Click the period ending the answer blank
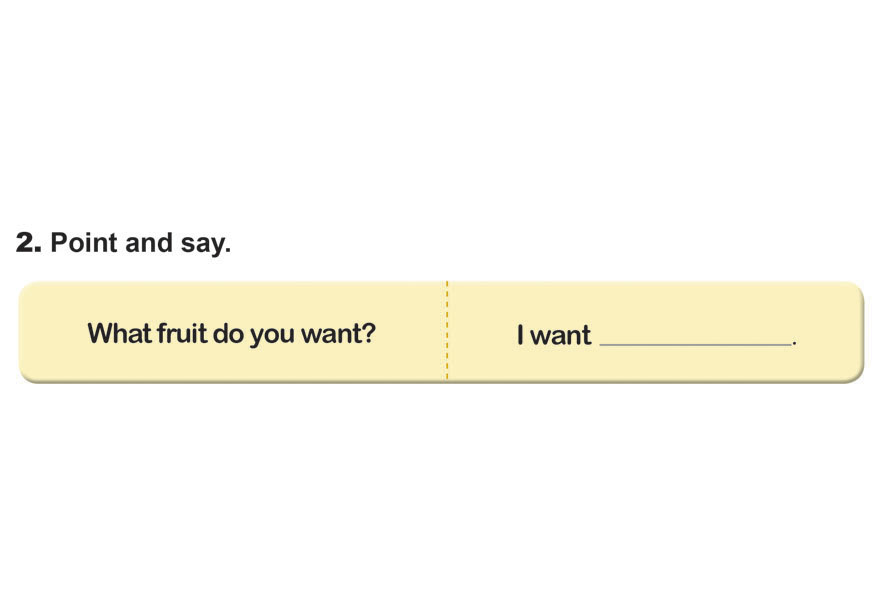Viewport: 873px width, 612px height. coord(795,344)
